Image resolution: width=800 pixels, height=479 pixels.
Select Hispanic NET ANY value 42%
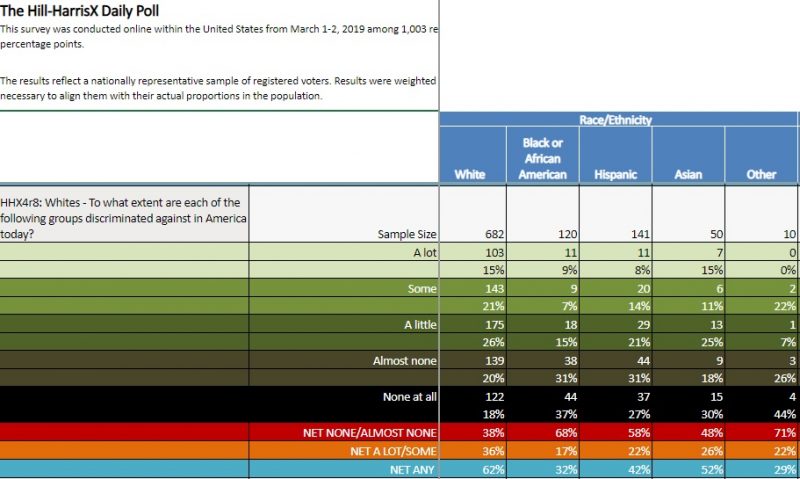pyautogui.click(x=639, y=470)
